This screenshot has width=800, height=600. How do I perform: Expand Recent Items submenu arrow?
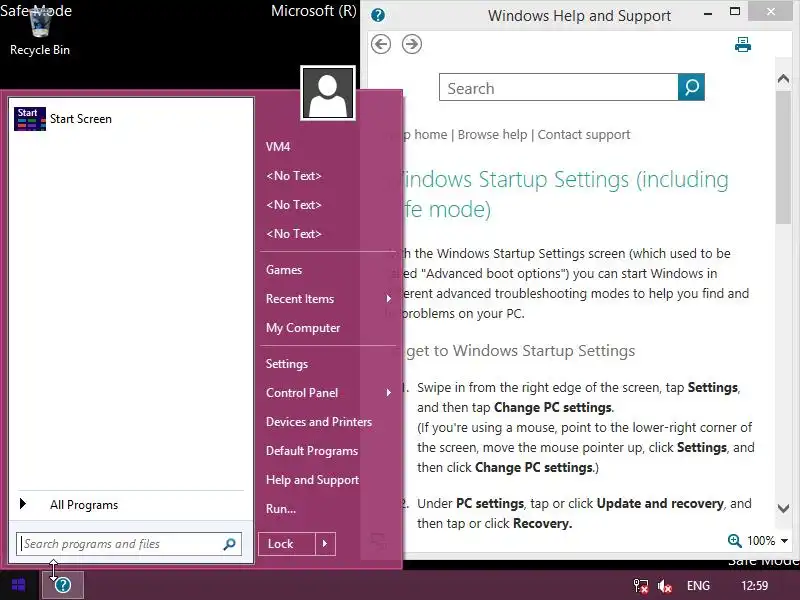click(389, 298)
